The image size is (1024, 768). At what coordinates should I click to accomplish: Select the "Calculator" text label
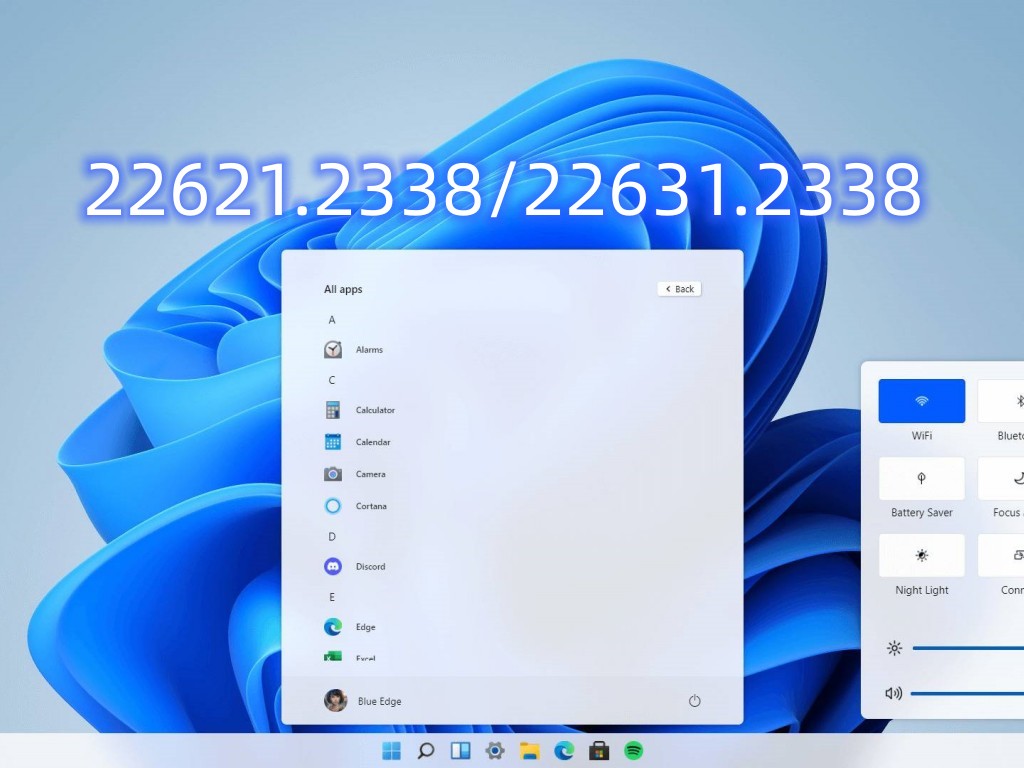375,410
